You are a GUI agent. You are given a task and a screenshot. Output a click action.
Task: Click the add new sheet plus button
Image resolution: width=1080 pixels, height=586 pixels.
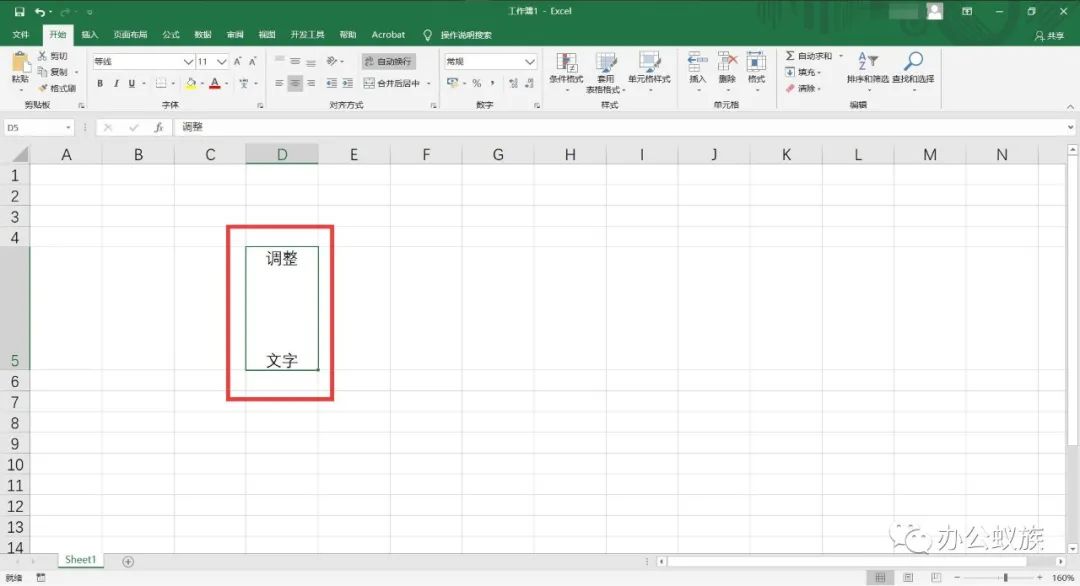[x=128, y=561]
